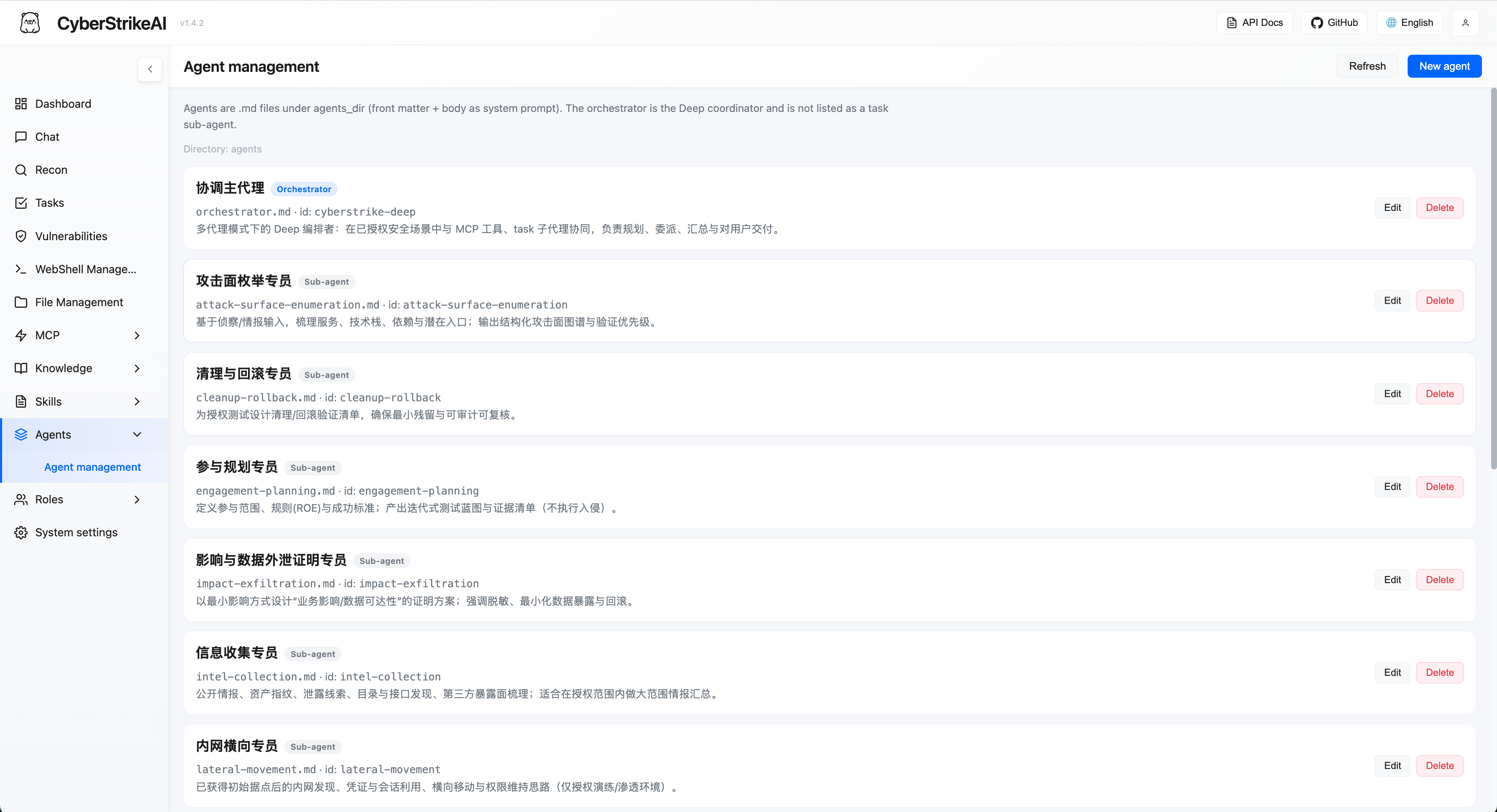1497x812 pixels.
Task: Expand the Knowledge submenu chevron
Action: pos(137,368)
